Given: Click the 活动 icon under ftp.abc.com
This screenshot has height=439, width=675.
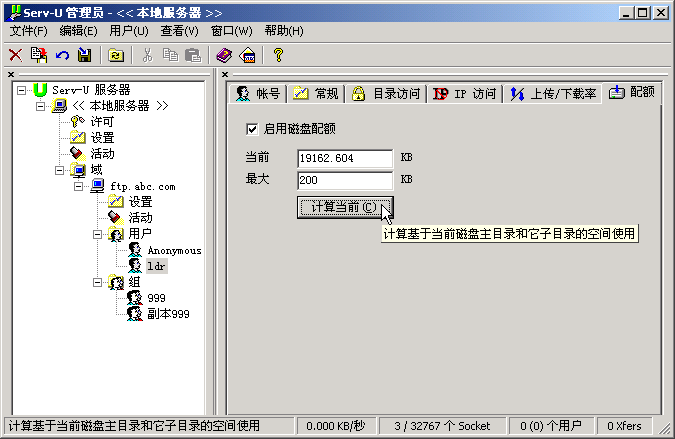Looking at the screenshot, I should [115, 217].
